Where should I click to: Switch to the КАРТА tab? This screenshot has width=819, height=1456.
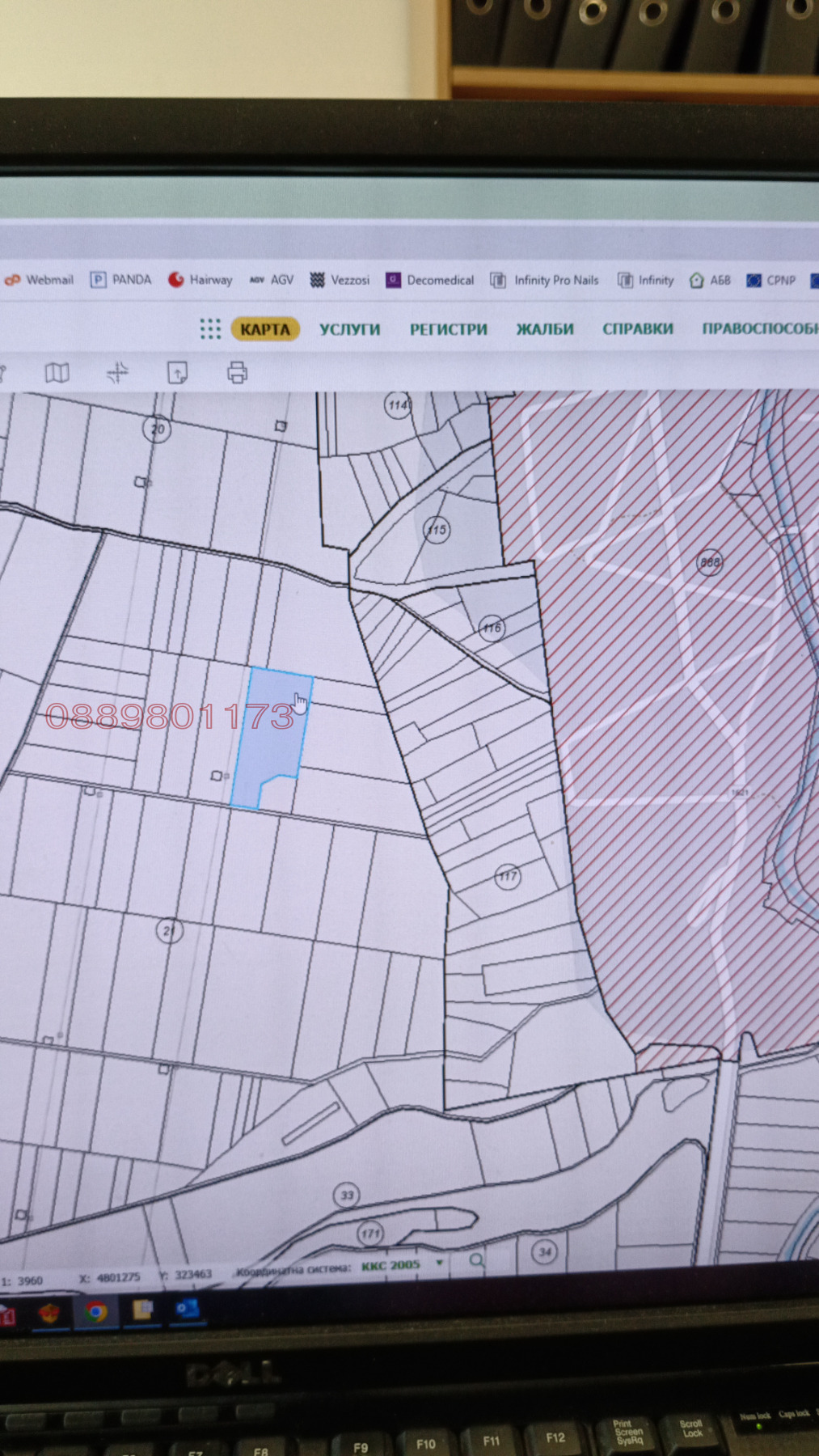click(264, 329)
